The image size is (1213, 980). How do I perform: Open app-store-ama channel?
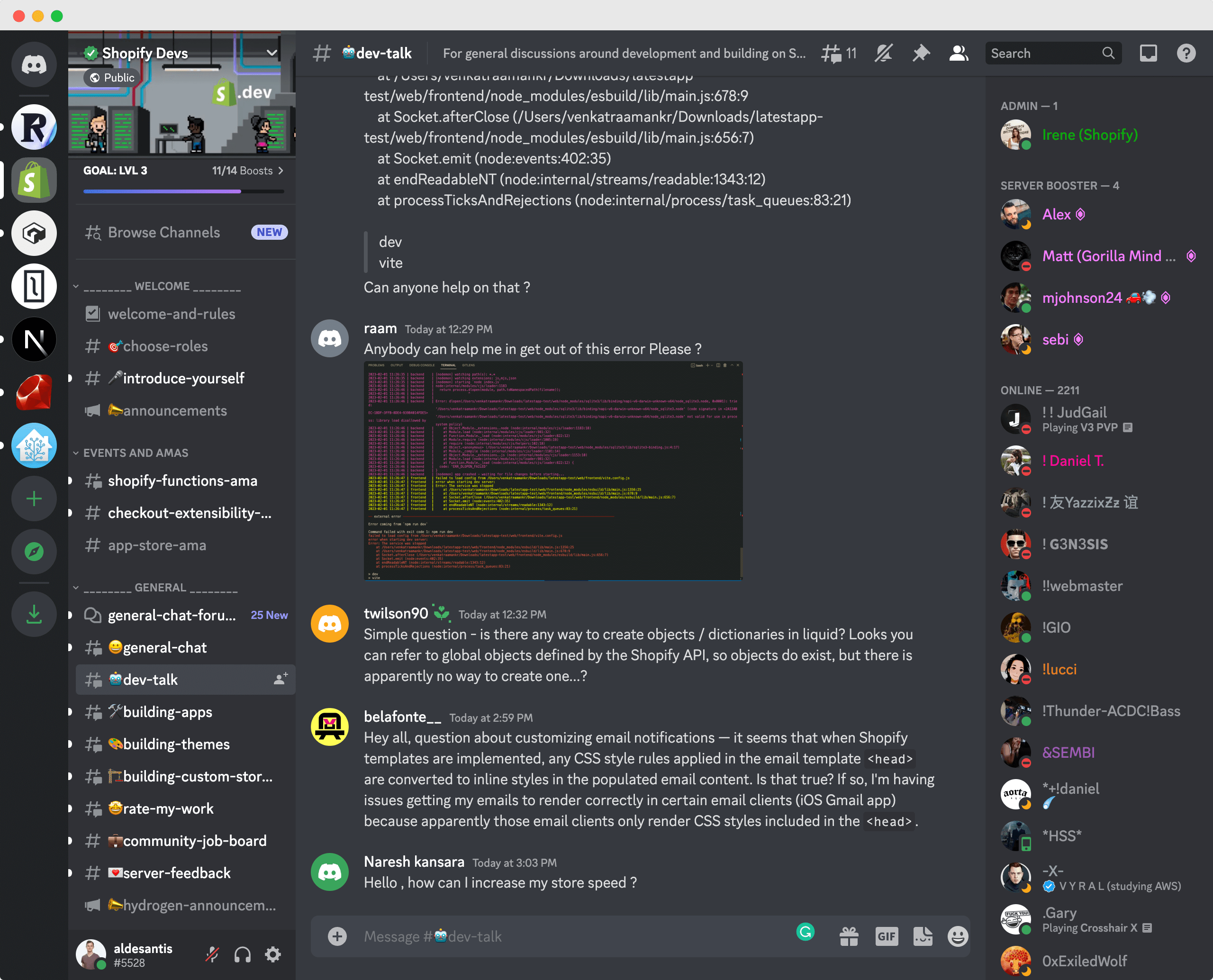185,545
